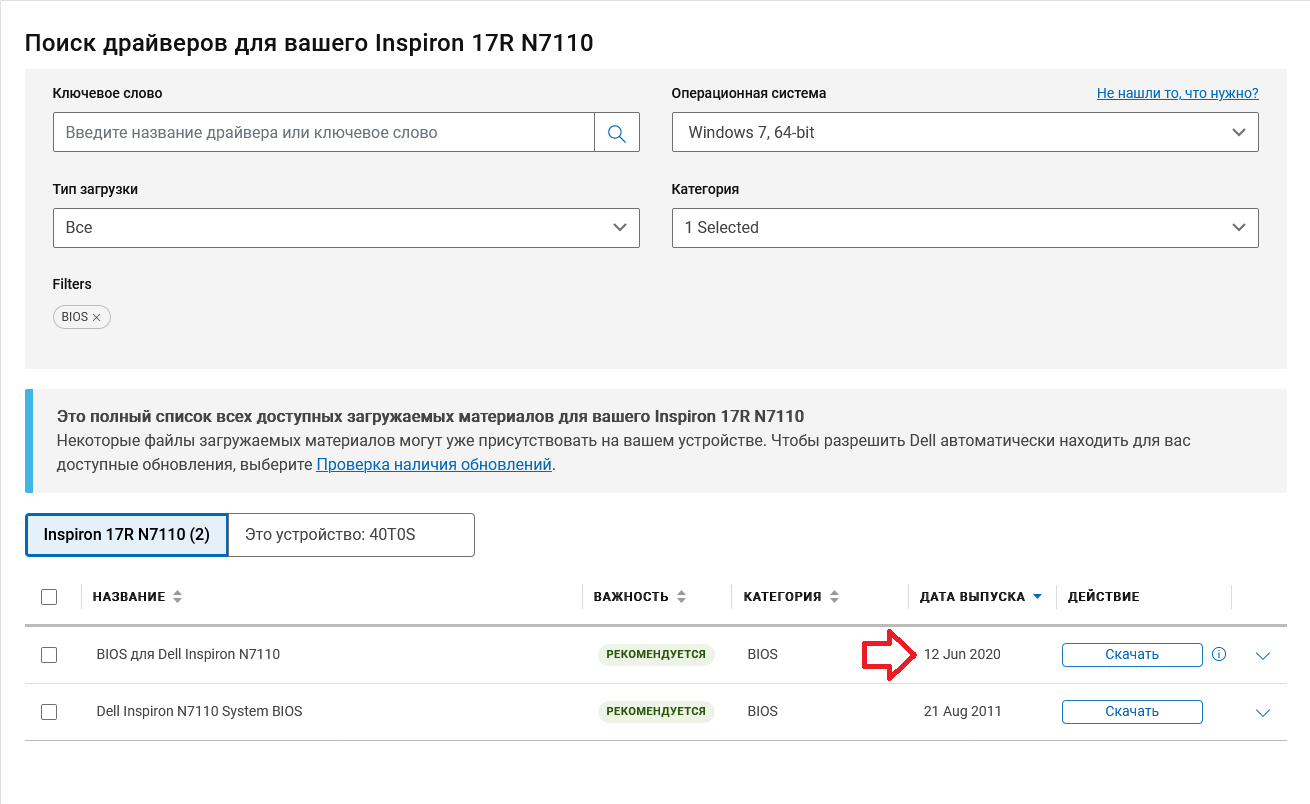1310x804 pixels.
Task: Follow the Проверка наличия обновлений link
Action: (x=434, y=464)
